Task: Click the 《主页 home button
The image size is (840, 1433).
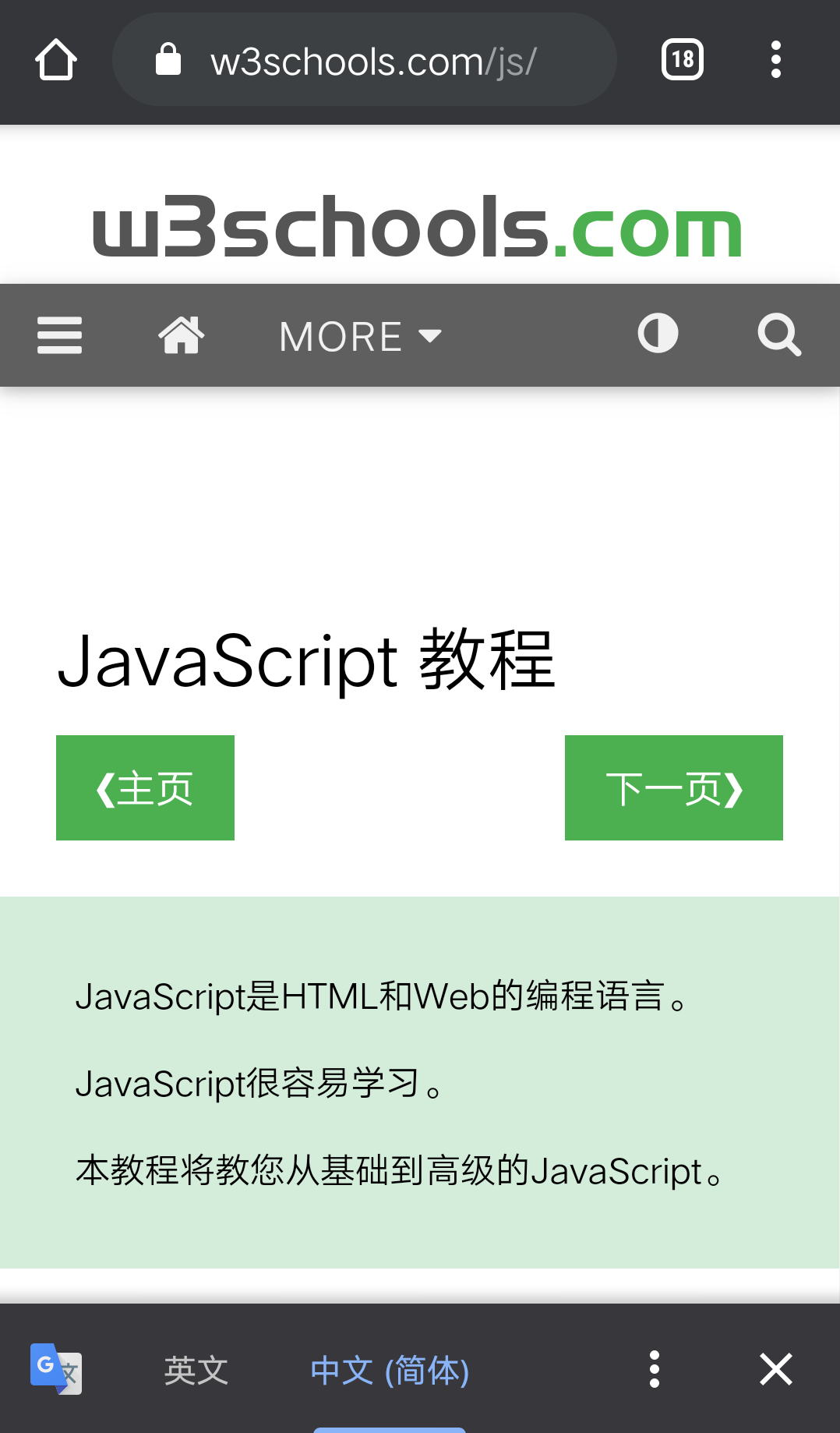Action: pos(145,787)
